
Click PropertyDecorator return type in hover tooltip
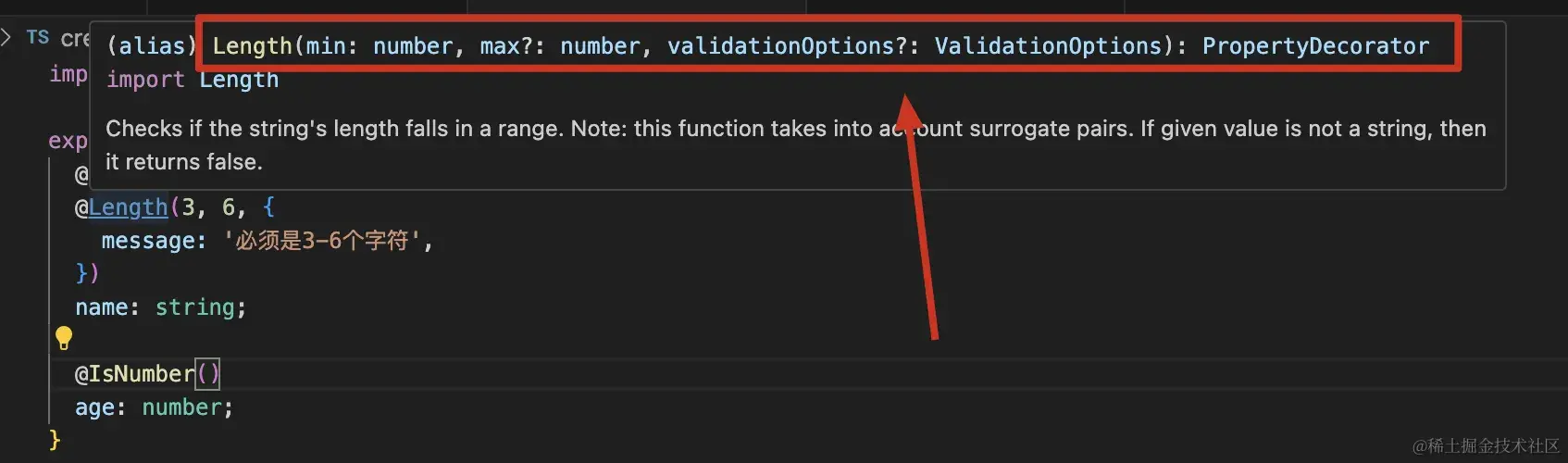point(1315,45)
